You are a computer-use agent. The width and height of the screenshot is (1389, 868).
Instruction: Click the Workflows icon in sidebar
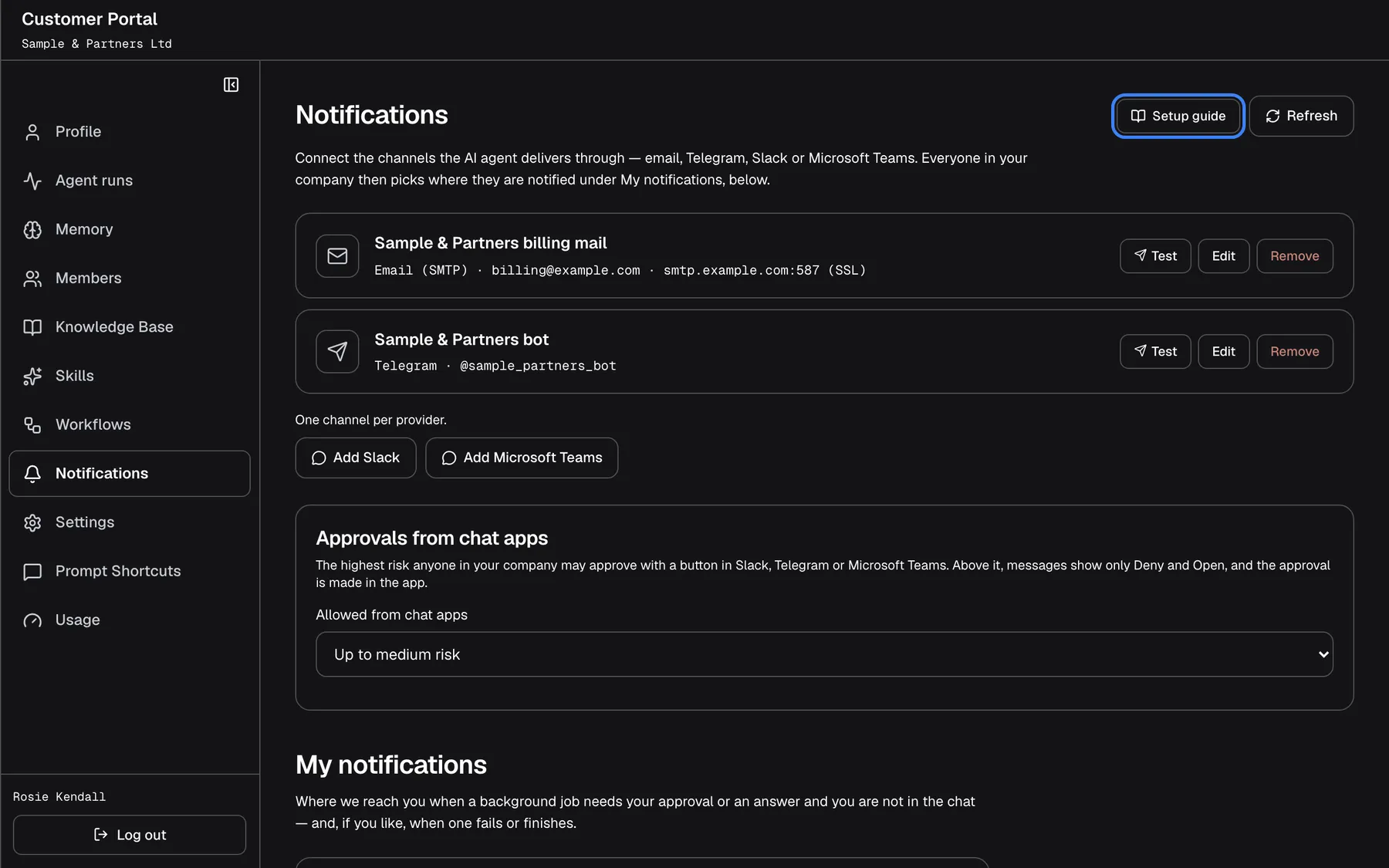tap(32, 425)
